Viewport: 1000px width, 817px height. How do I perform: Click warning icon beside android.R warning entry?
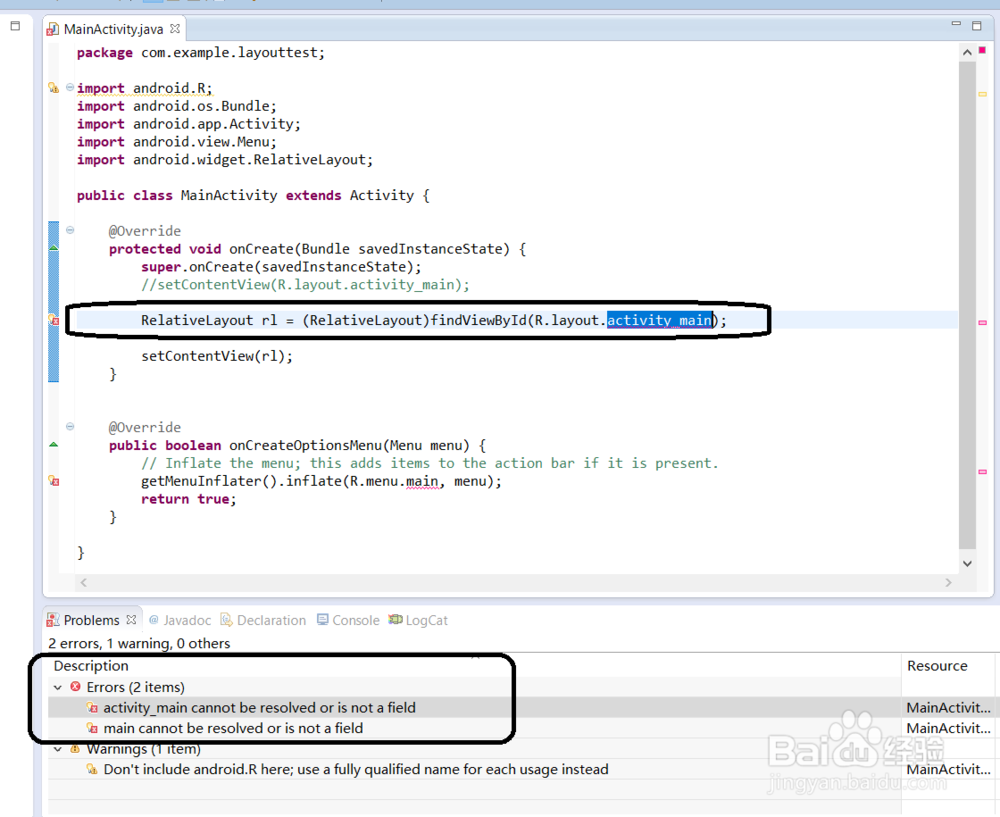pyautogui.click(x=92, y=769)
